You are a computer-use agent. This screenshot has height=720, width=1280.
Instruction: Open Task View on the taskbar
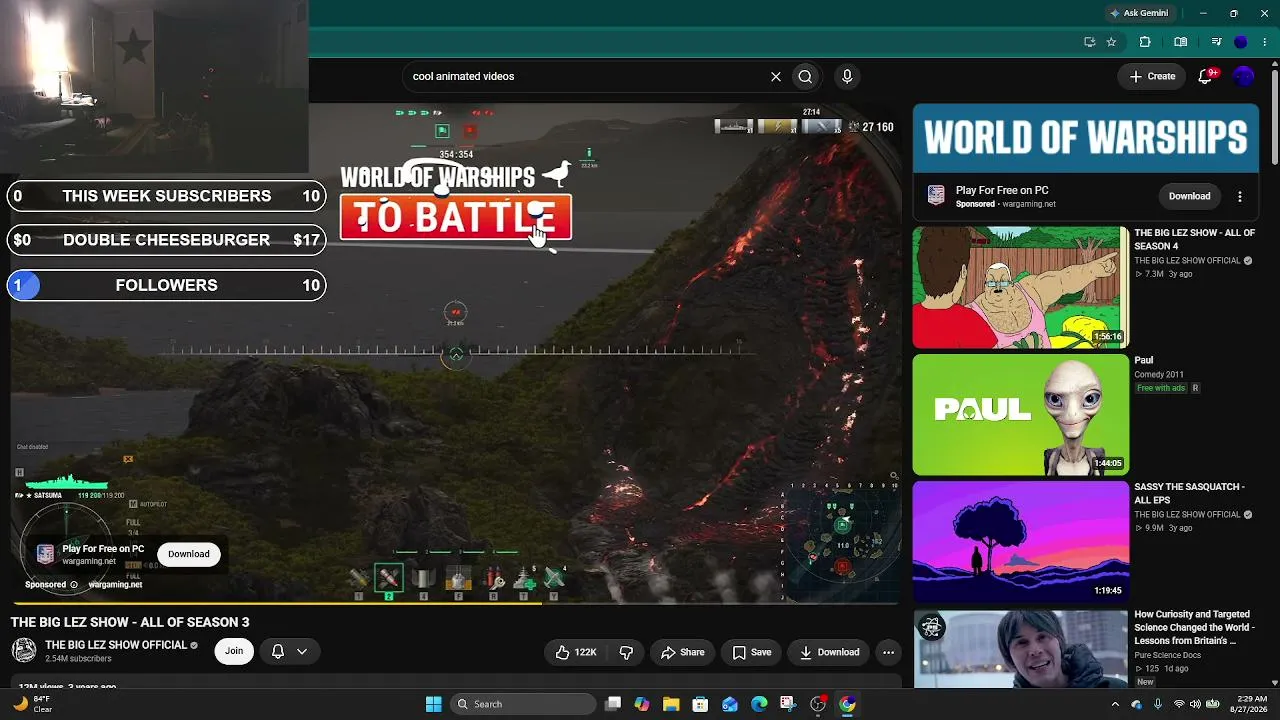[x=613, y=704]
